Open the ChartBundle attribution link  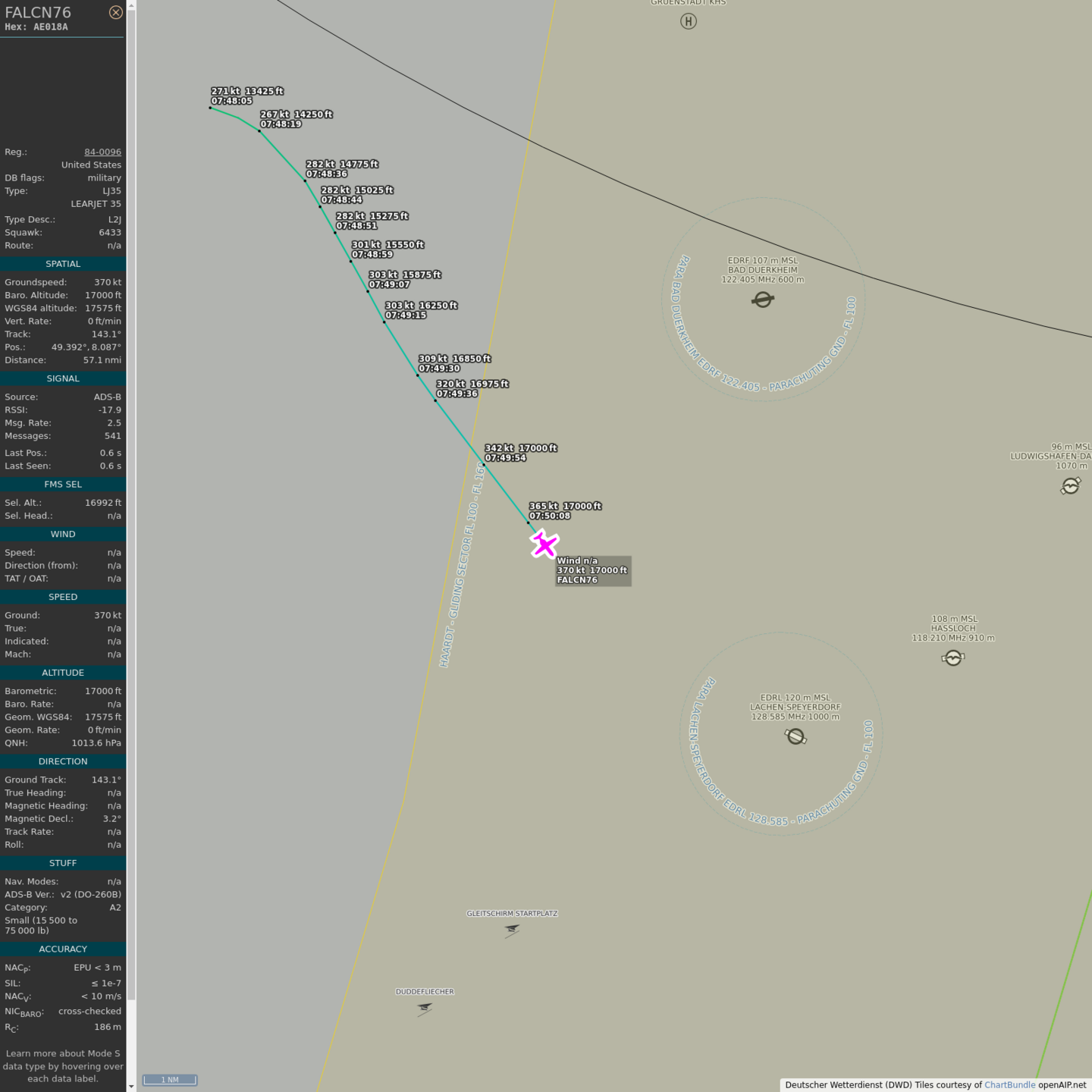pyautogui.click(x=1009, y=1084)
